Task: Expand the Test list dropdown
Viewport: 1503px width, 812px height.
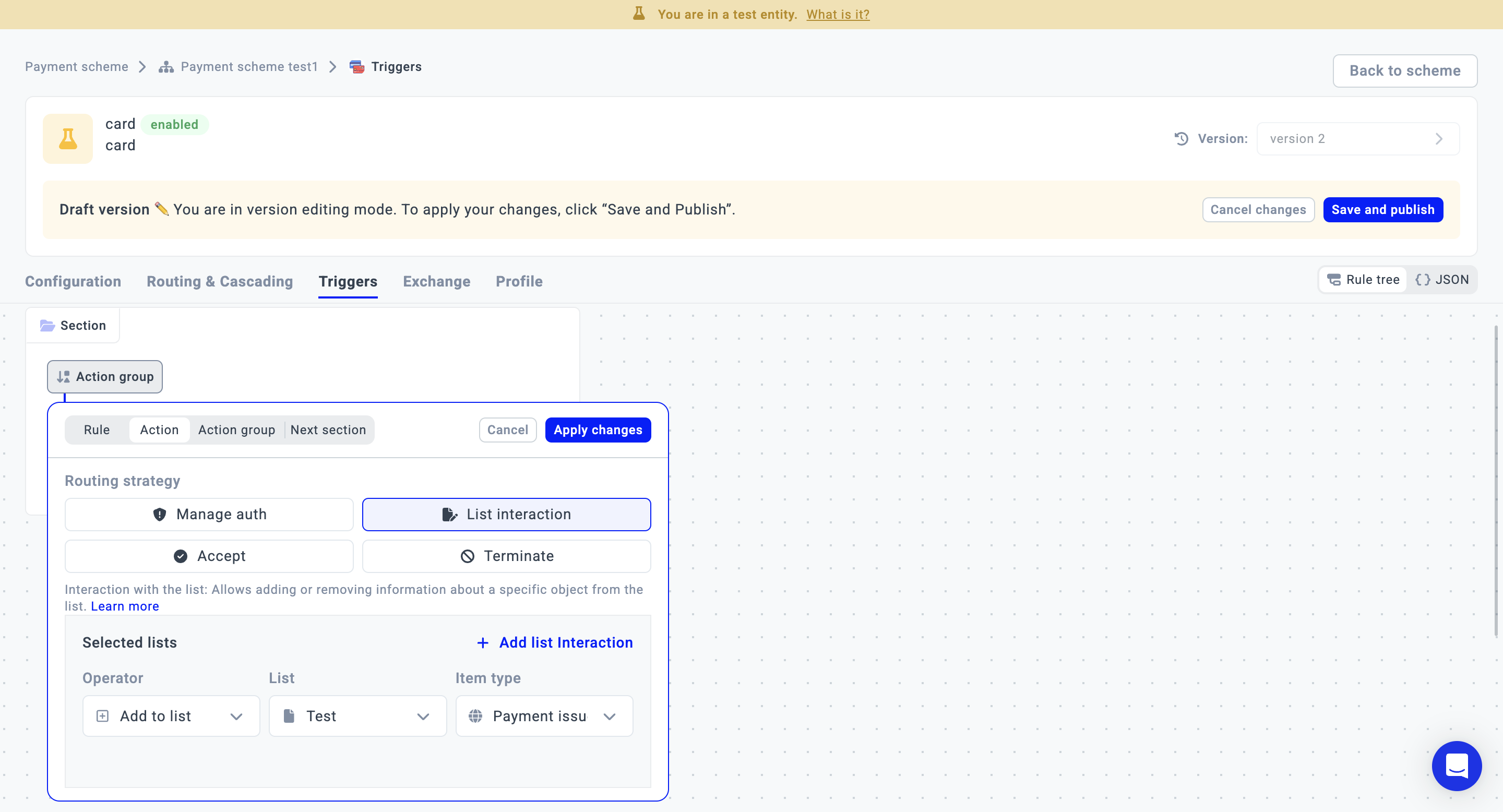Action: (357, 716)
